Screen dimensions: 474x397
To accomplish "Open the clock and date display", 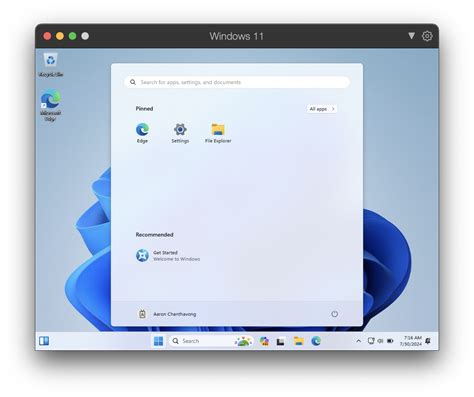I will click(411, 341).
